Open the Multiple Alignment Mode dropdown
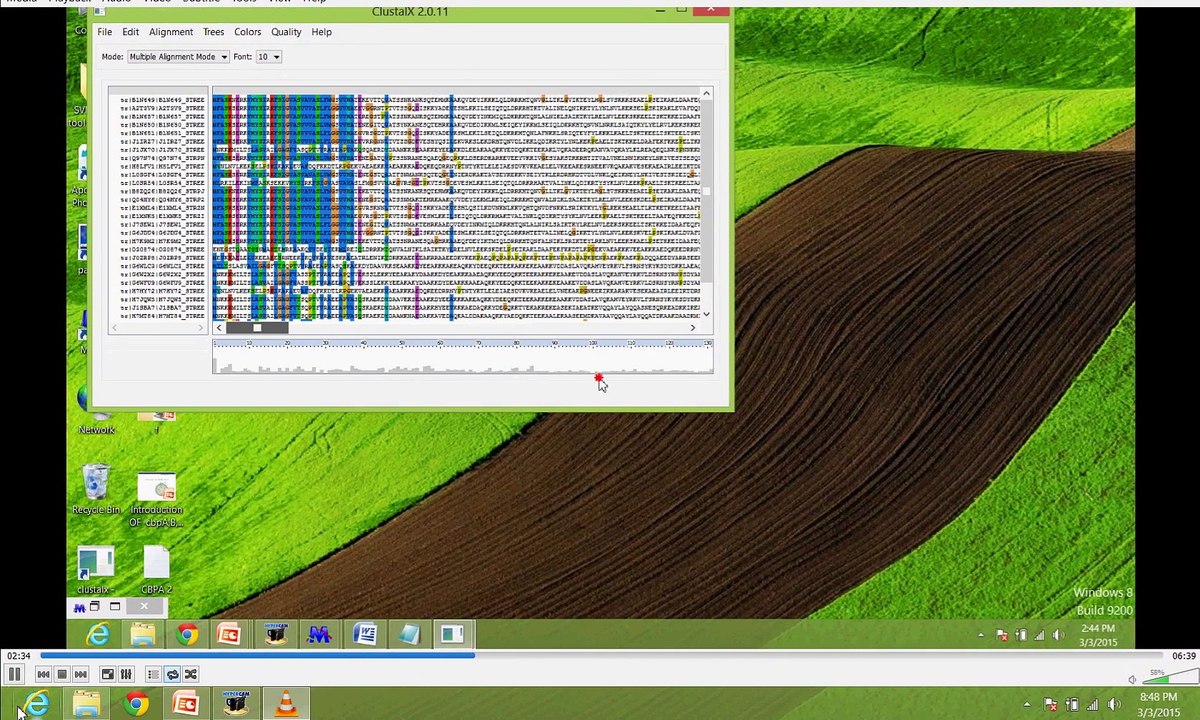Screen dimensions: 1200x720 178,57
